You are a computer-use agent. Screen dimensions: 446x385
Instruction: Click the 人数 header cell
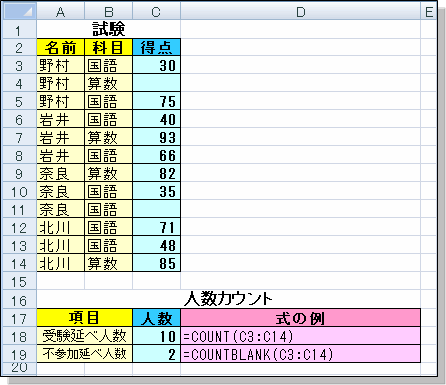(156, 318)
